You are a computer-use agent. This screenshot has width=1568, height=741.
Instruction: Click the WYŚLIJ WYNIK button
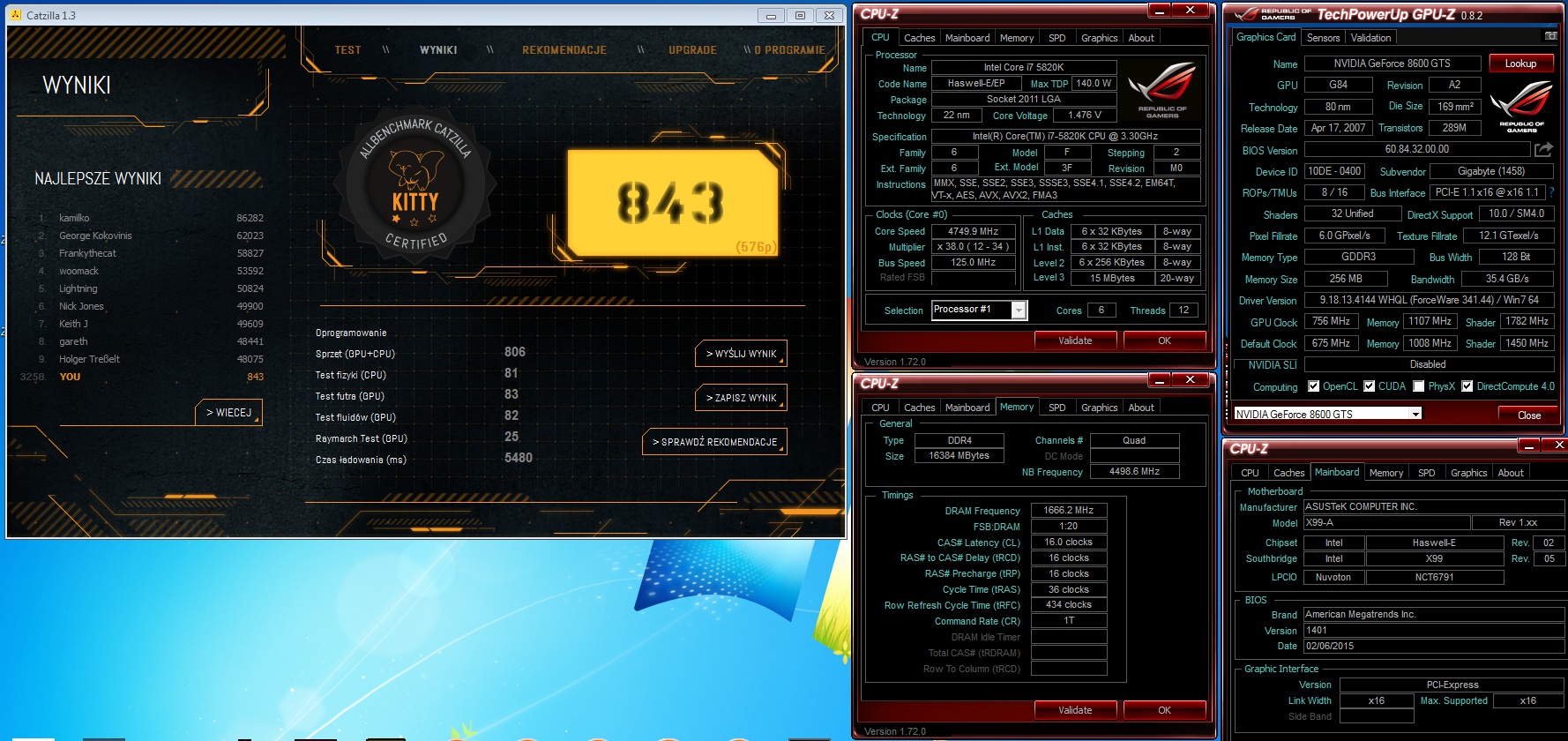(741, 354)
